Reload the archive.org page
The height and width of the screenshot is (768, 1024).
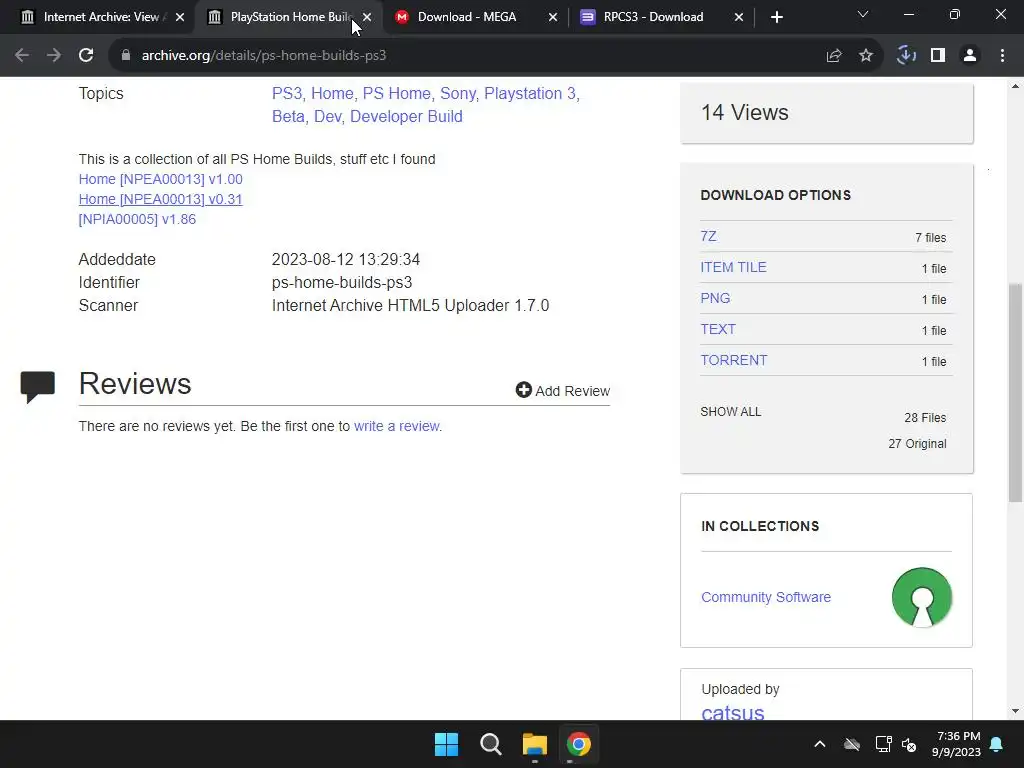tap(86, 56)
